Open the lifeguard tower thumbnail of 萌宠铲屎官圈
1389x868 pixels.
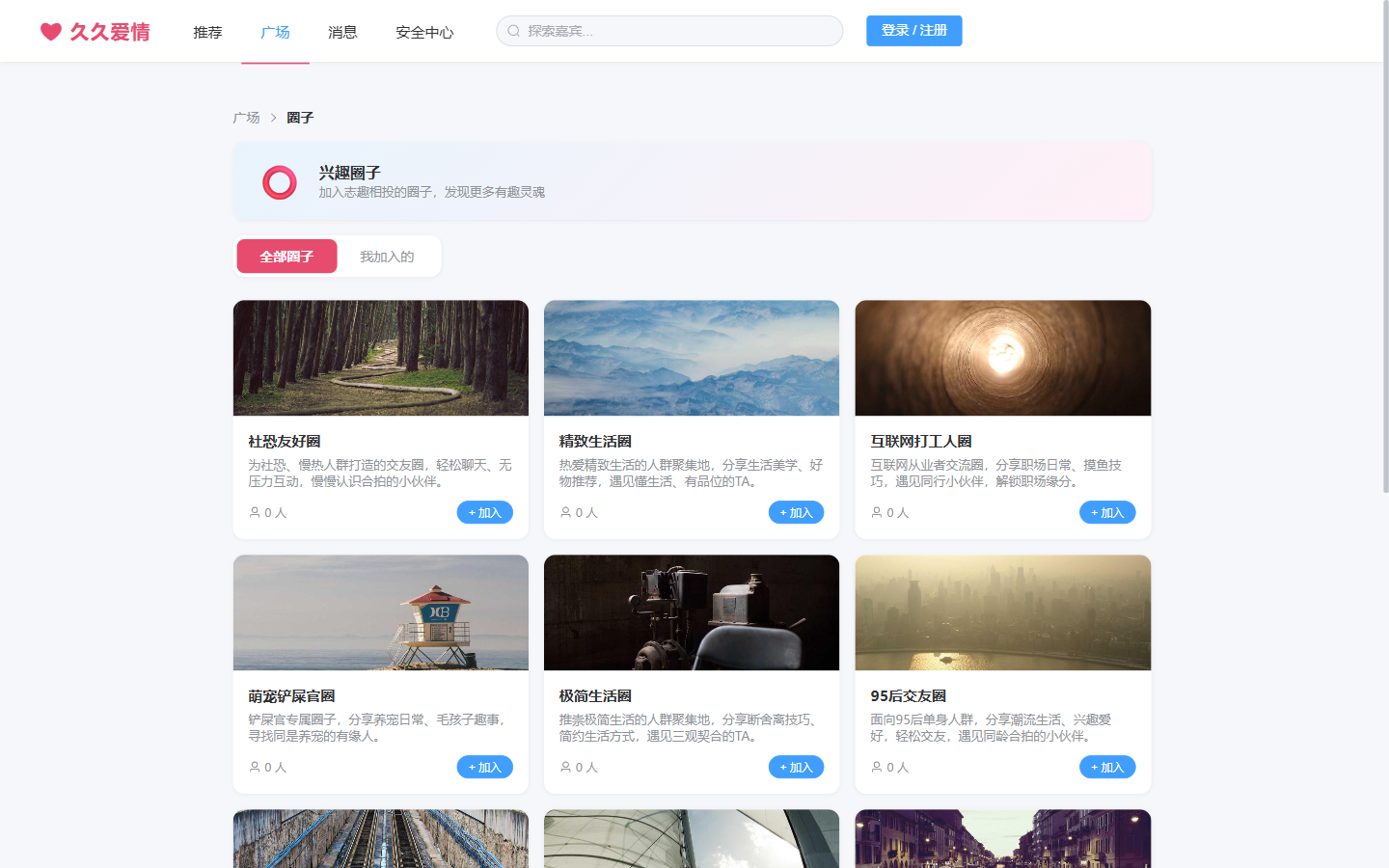coord(381,612)
